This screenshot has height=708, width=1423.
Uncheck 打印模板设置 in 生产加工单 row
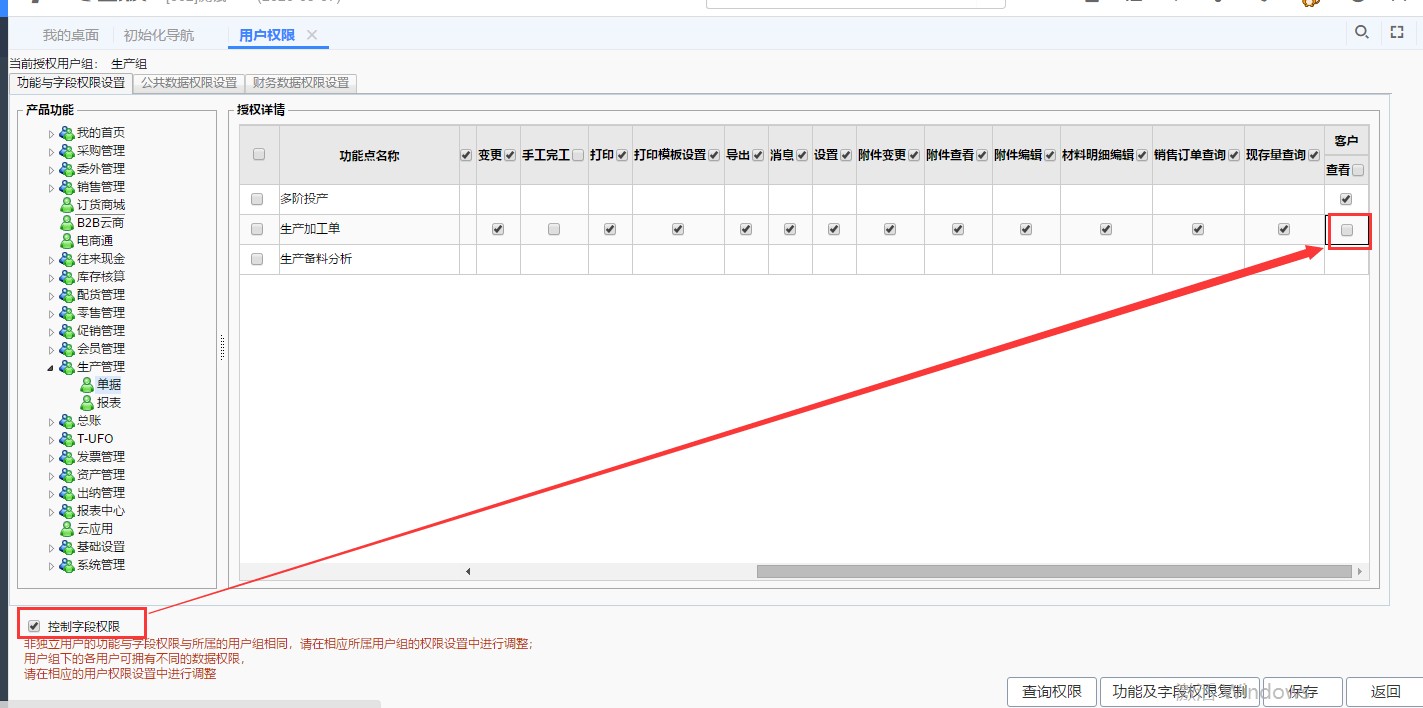(678, 229)
